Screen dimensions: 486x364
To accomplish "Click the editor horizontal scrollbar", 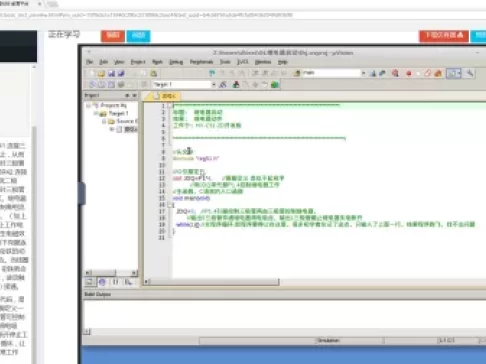I will pyautogui.click(x=212, y=282).
